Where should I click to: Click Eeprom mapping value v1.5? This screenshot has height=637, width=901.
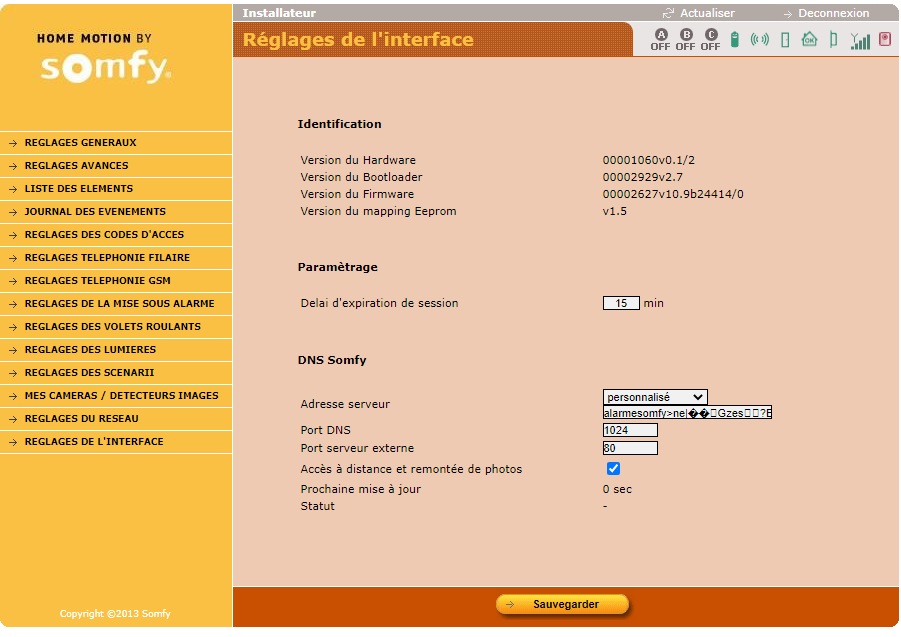pos(614,211)
